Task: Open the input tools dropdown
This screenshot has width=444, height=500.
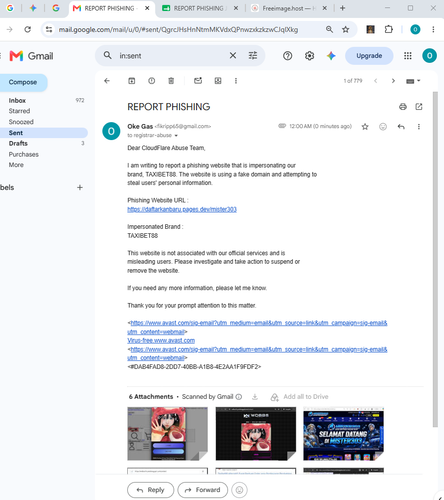Action: tap(413, 81)
